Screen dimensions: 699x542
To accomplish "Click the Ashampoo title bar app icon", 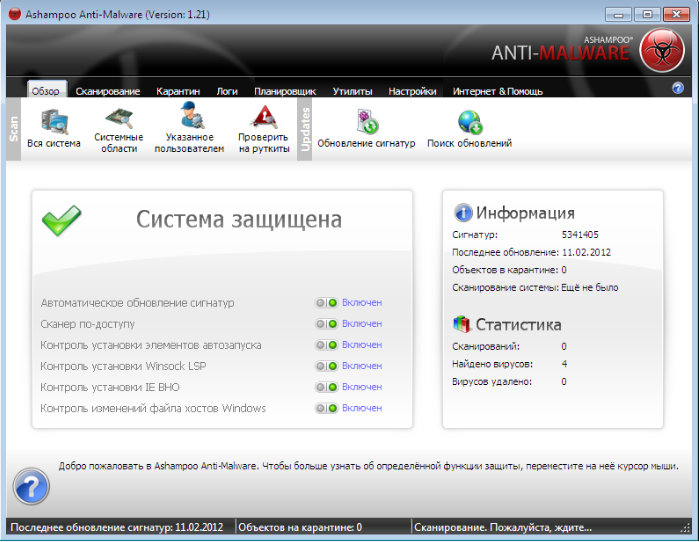I will pos(15,14).
